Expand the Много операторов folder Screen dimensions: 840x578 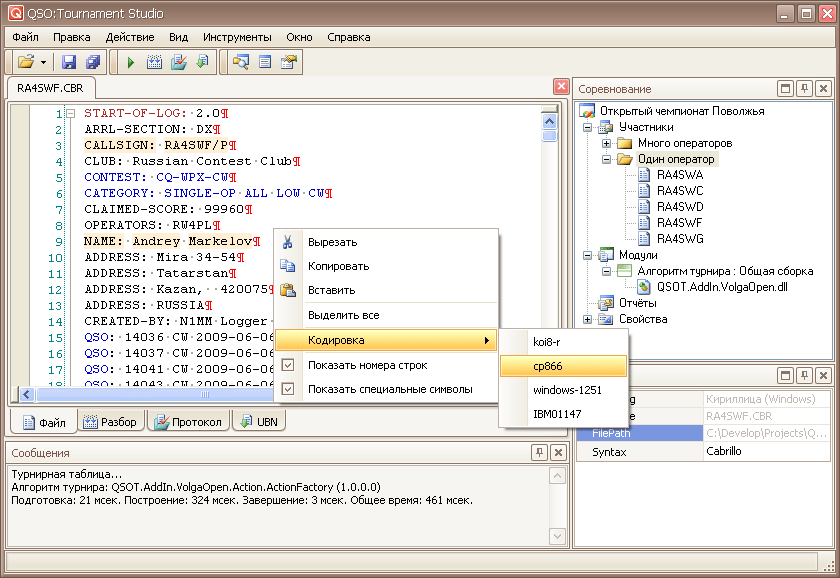click(x=606, y=143)
